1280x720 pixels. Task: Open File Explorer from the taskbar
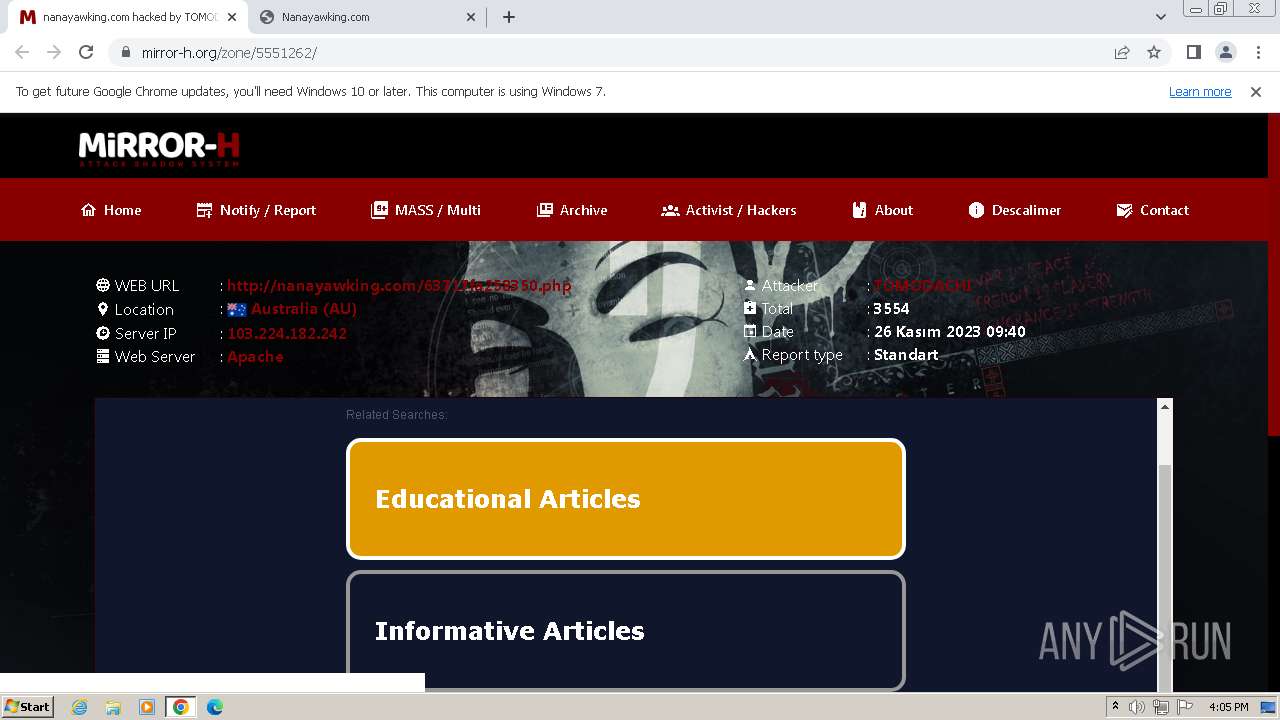tap(113, 707)
